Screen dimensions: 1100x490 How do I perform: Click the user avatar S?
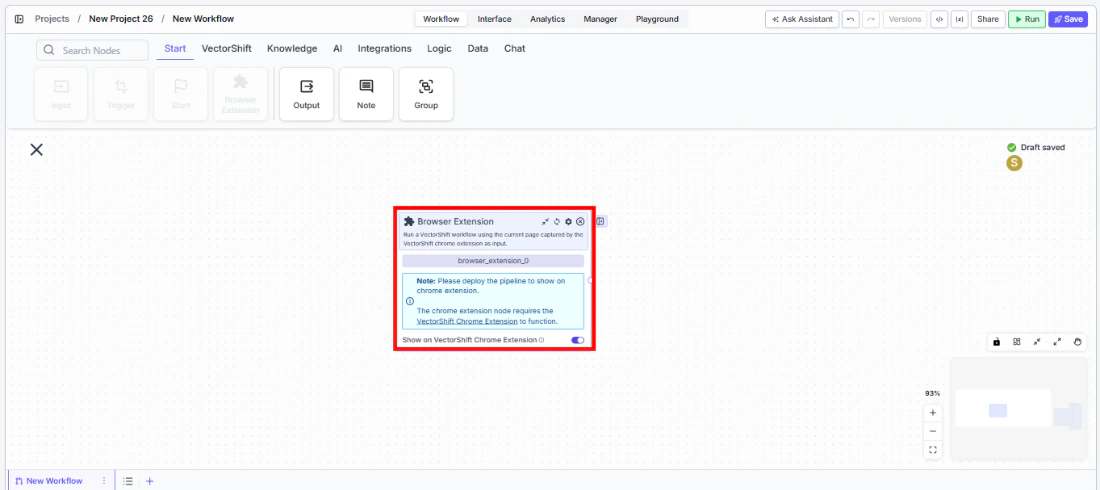pyautogui.click(x=1014, y=163)
